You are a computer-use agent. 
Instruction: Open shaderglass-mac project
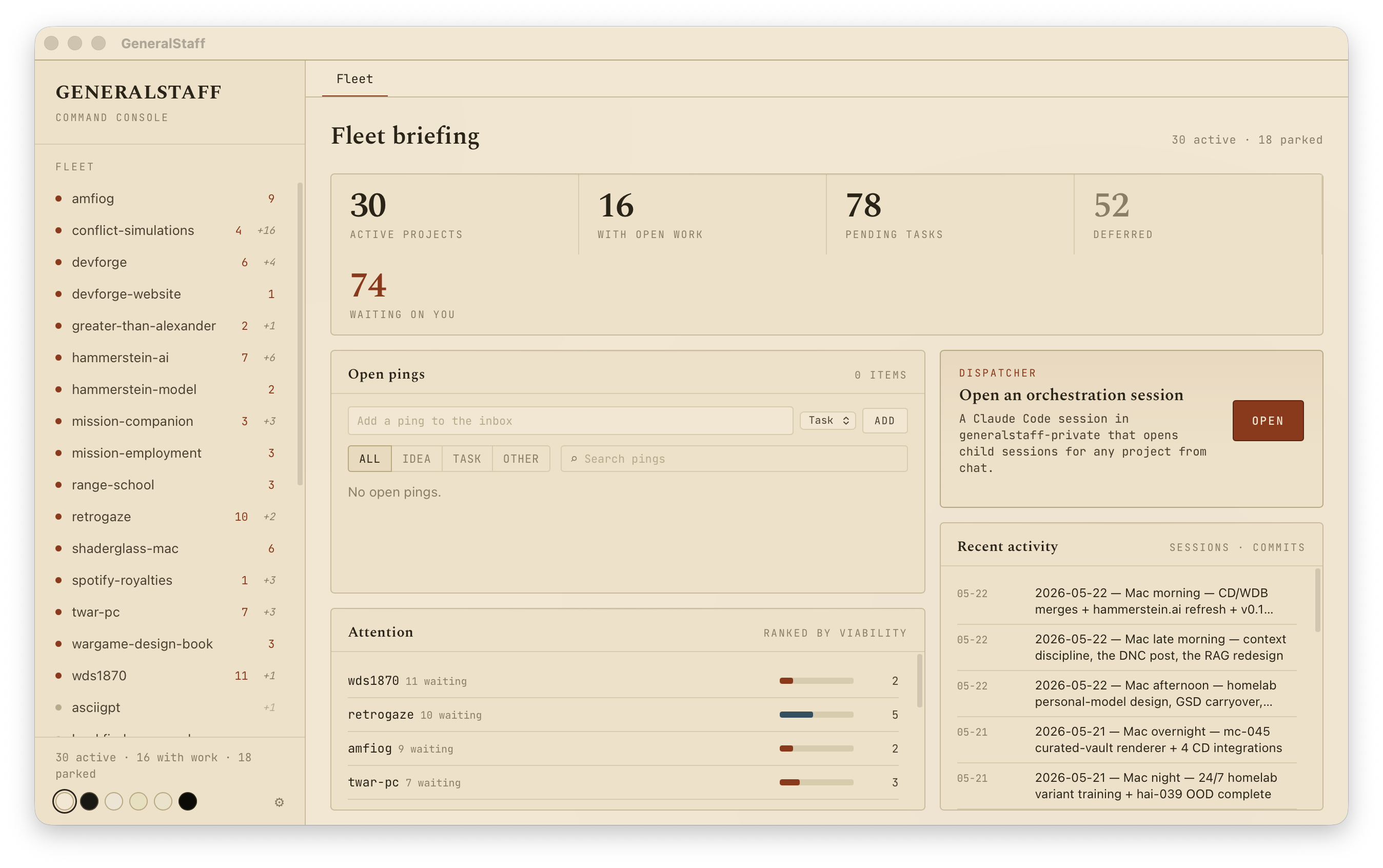165,548
